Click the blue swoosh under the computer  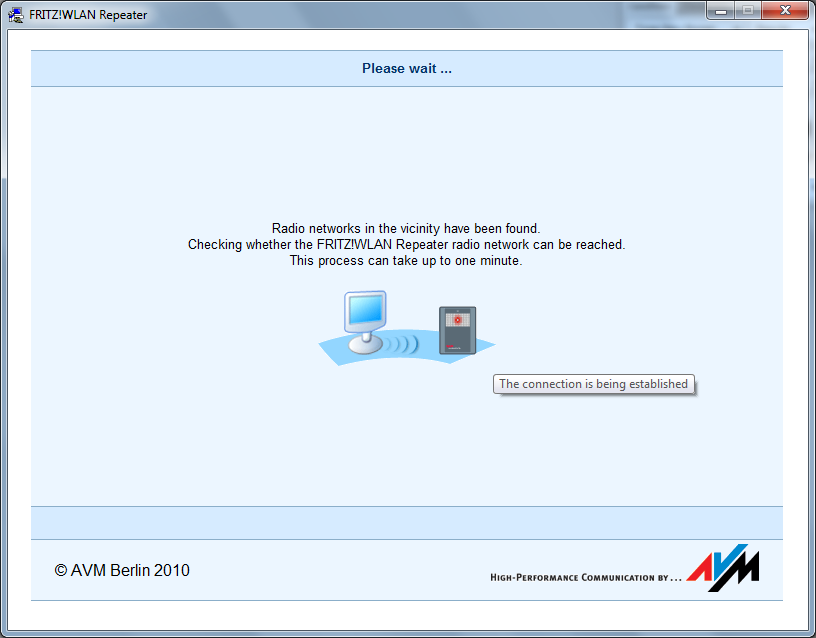[x=340, y=352]
